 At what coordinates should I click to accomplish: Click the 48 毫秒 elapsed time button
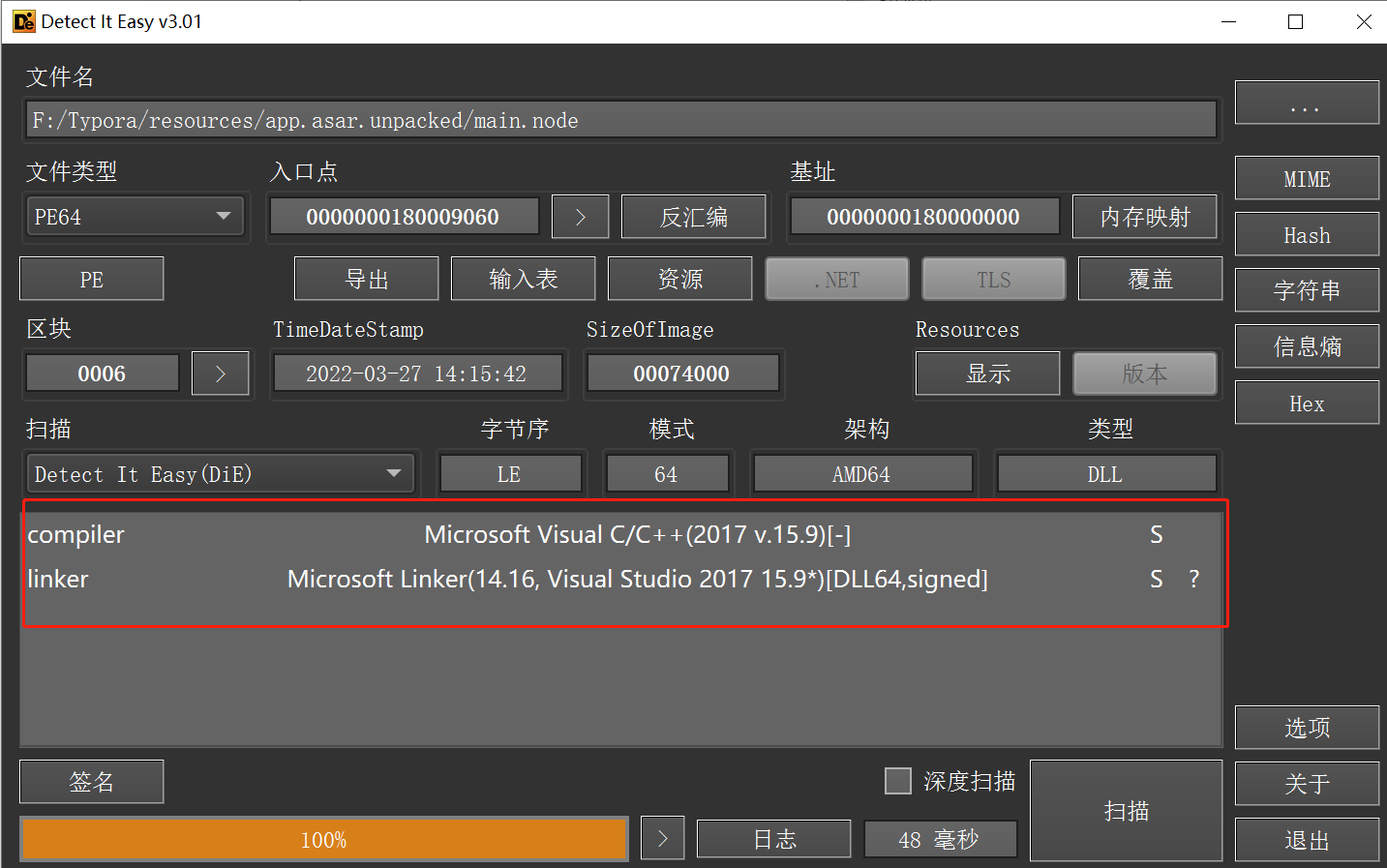941,839
